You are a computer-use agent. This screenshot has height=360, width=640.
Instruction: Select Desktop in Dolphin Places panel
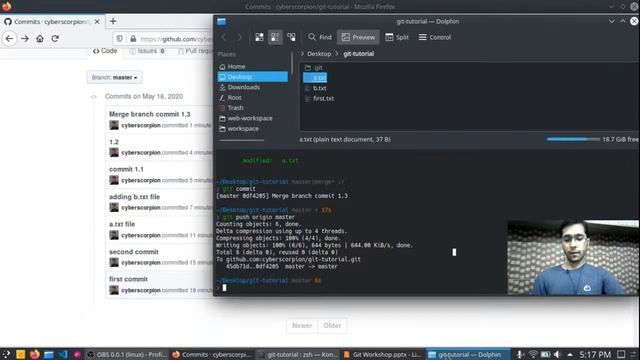(x=253, y=77)
